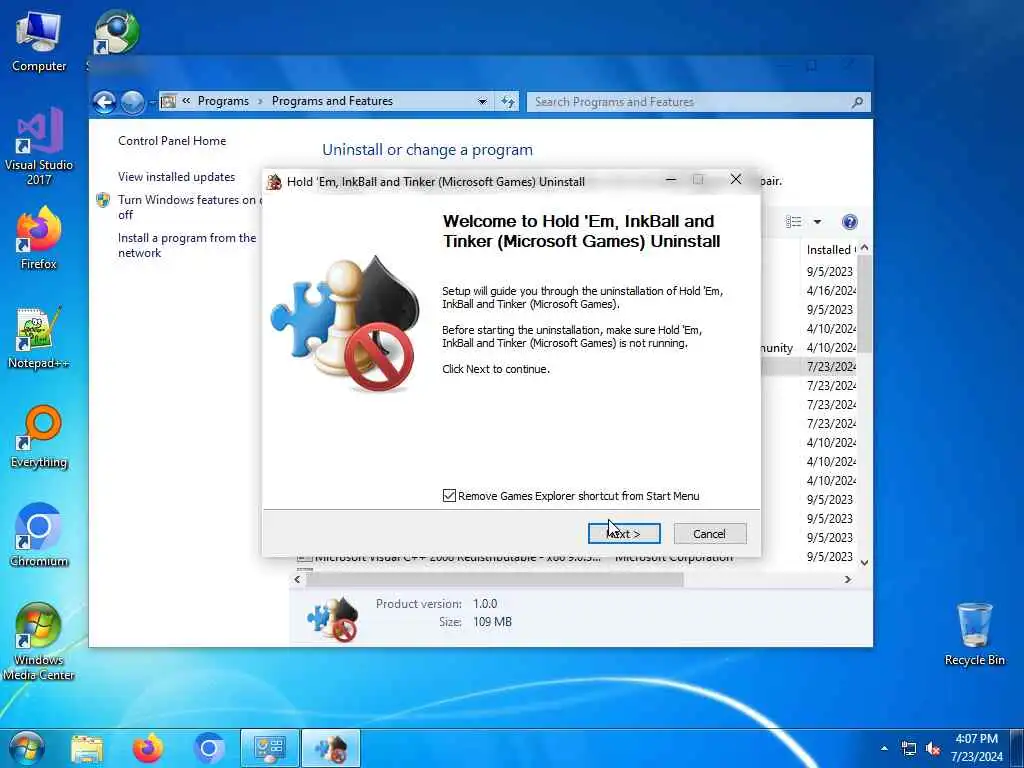Open Everything desktop shortcut
The width and height of the screenshot is (1024, 768).
coord(39,438)
